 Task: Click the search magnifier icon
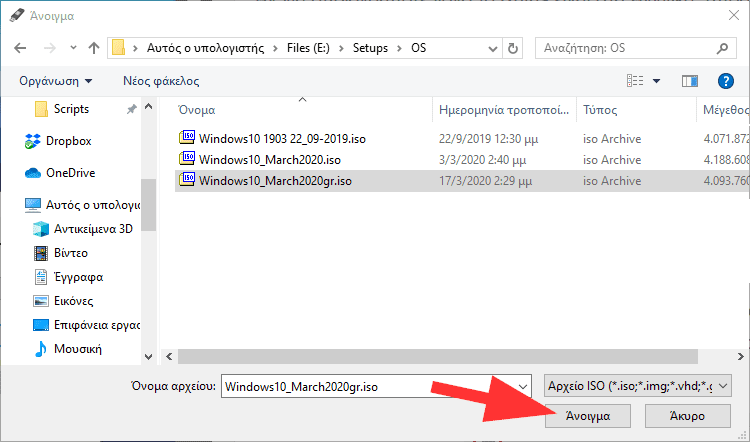[x=722, y=48]
